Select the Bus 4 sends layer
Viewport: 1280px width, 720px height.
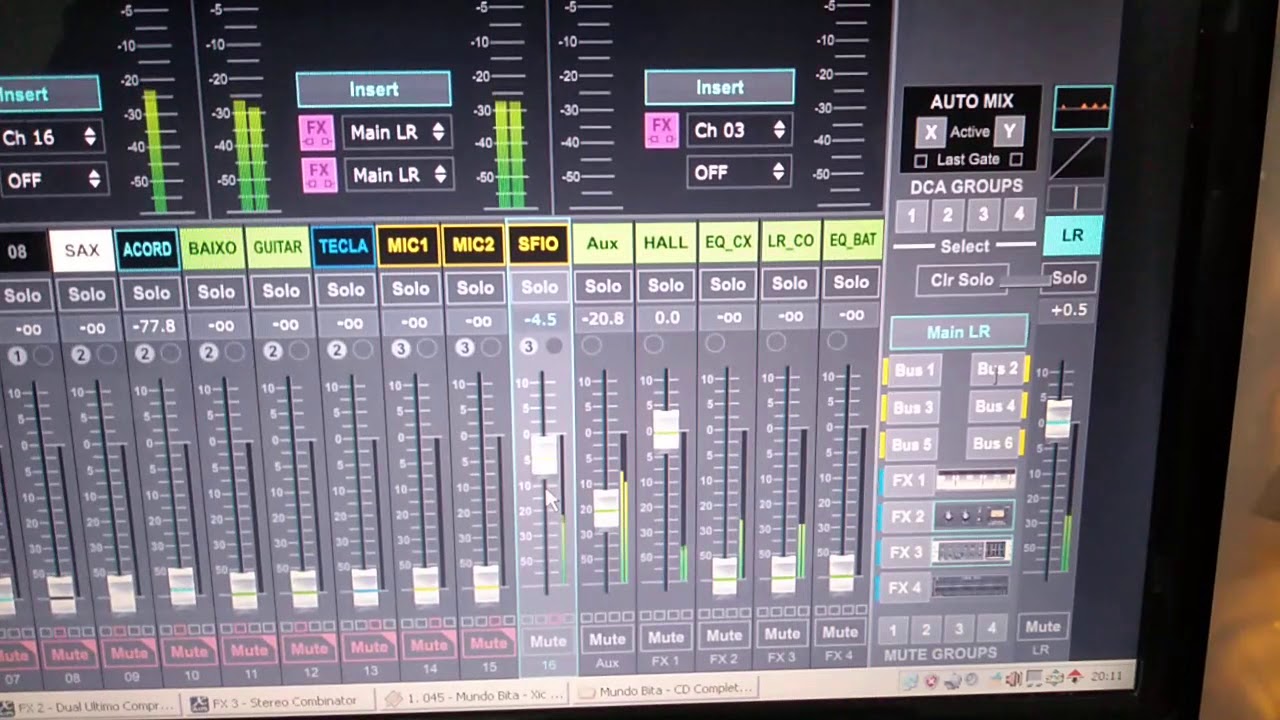click(x=994, y=406)
